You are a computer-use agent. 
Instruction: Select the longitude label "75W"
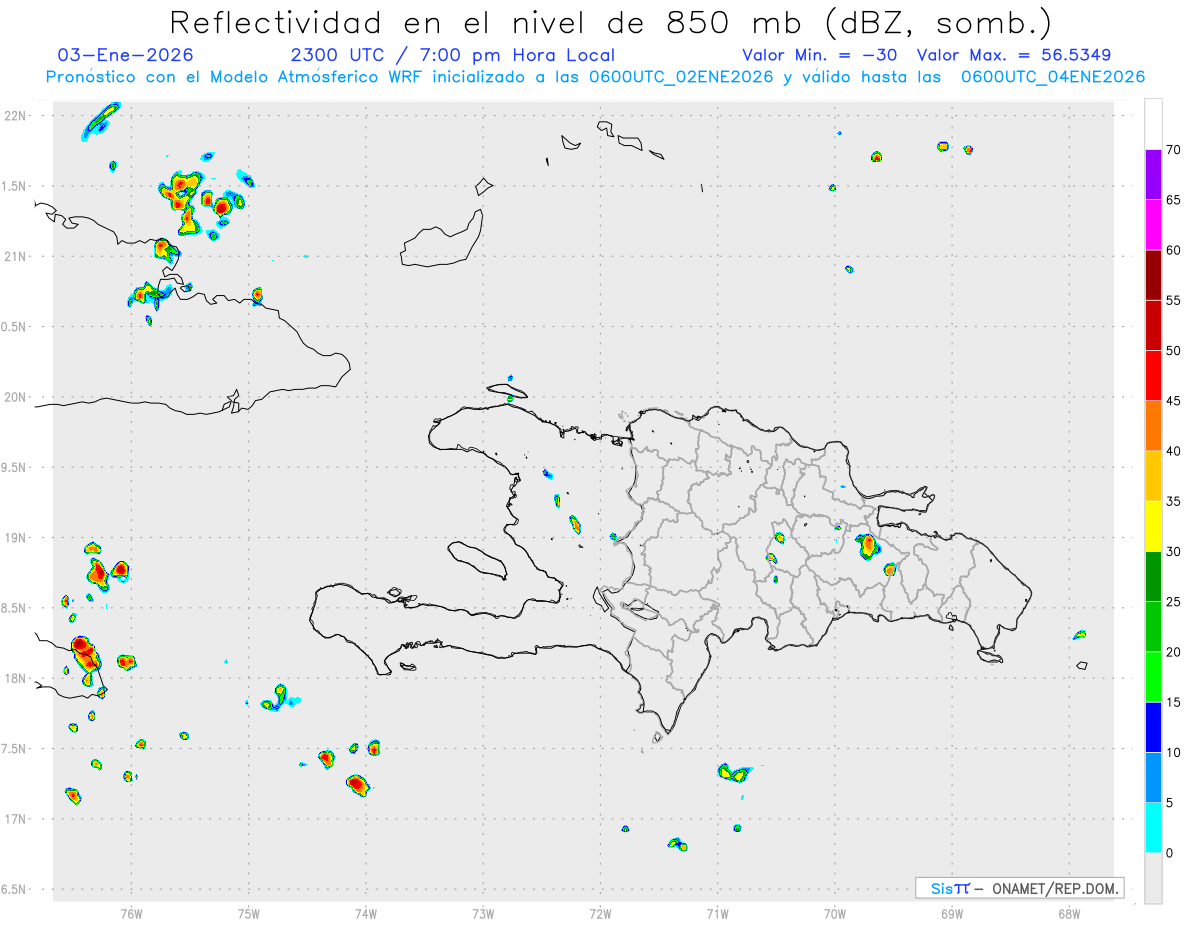pos(249,913)
